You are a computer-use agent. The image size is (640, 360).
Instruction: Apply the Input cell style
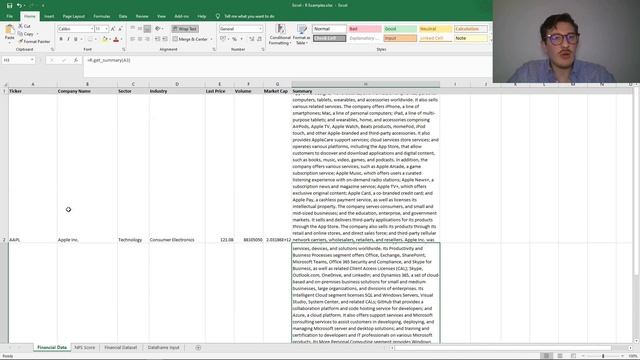pyautogui.click(x=400, y=38)
